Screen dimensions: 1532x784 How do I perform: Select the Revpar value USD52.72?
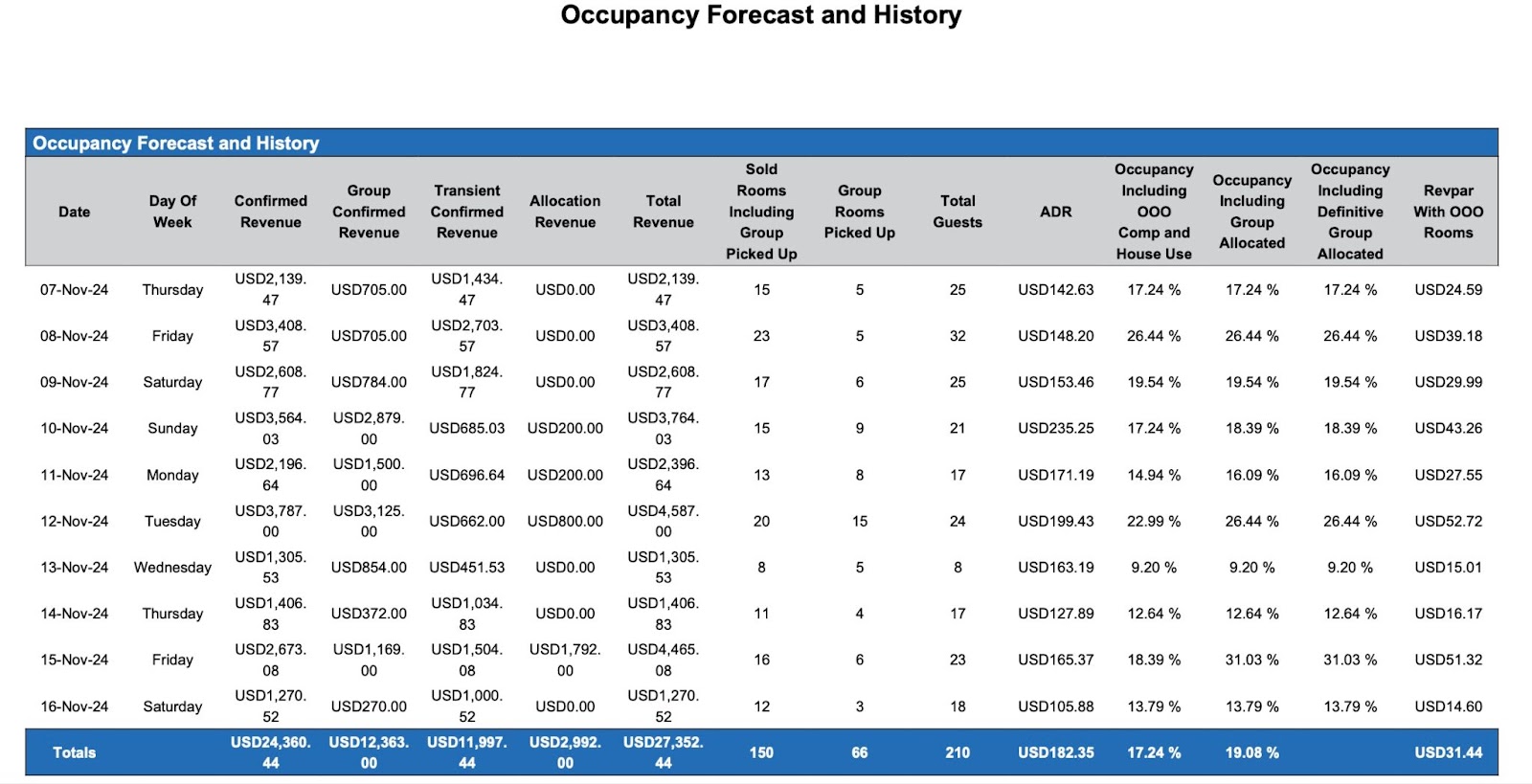1448,521
